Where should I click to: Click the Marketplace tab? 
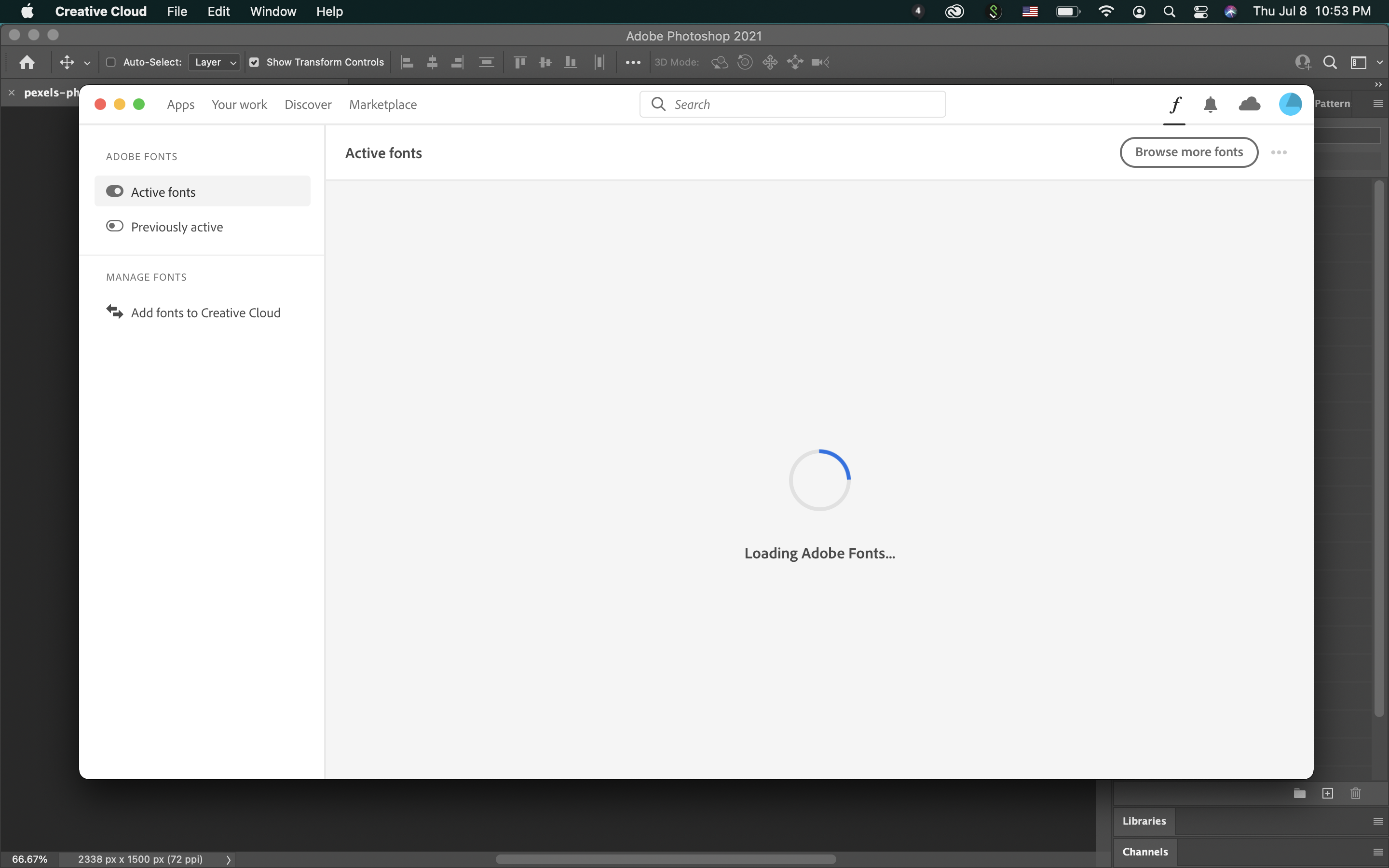tap(383, 104)
